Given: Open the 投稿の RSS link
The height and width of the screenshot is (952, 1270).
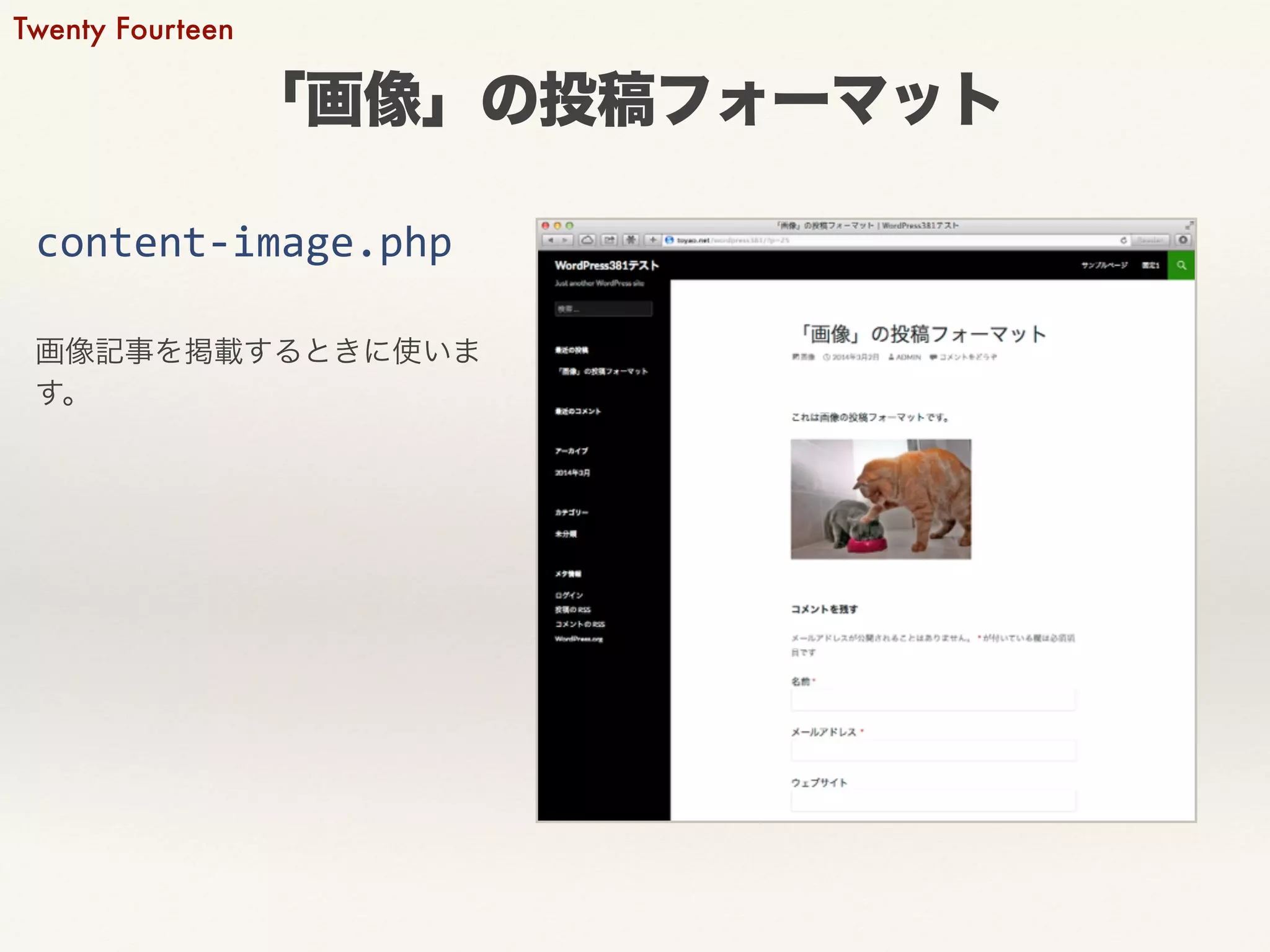Looking at the screenshot, I should click(573, 610).
